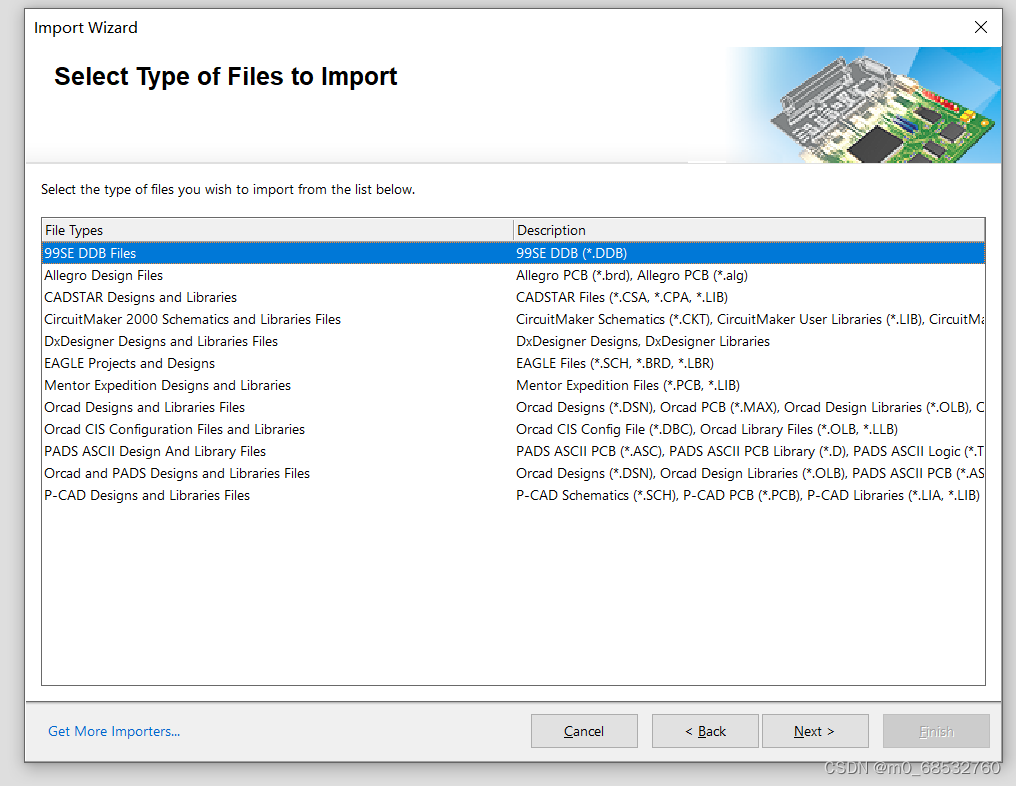Click Mentor Expedition Files (*.PCB, *.LIB) description
This screenshot has height=786, width=1016.
click(628, 386)
